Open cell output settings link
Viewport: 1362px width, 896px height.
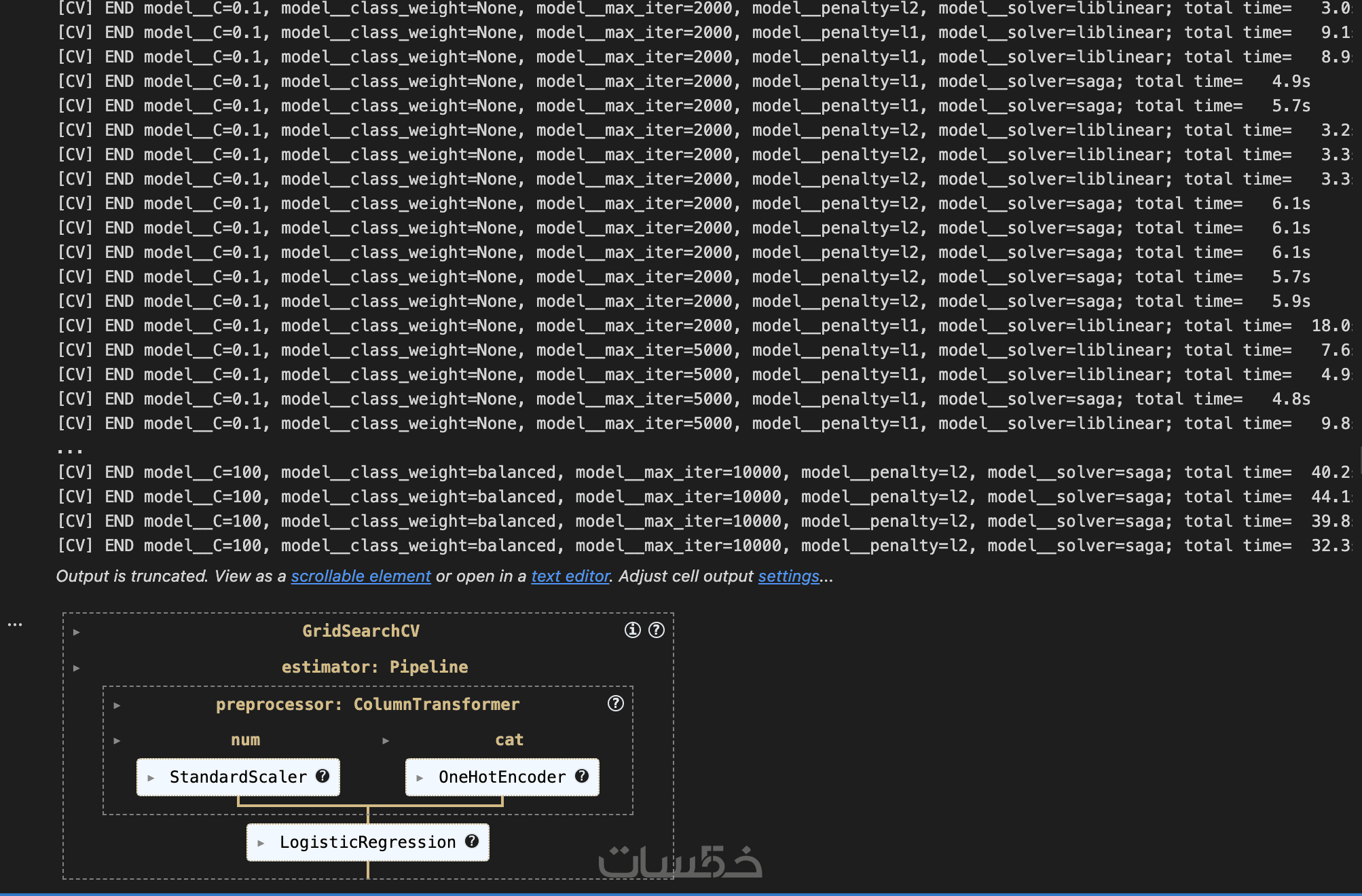point(788,576)
